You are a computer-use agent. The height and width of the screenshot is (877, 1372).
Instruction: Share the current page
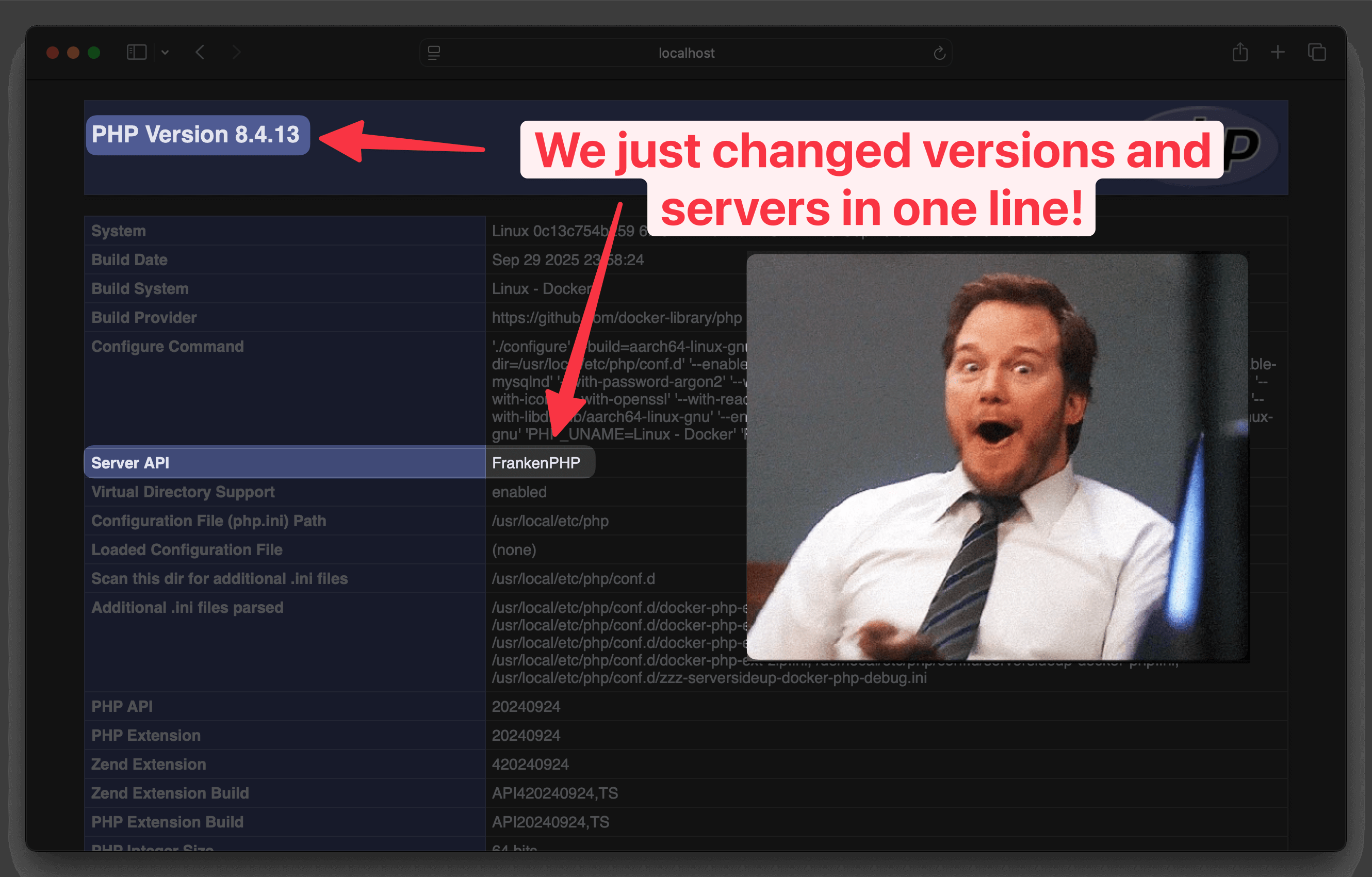(1240, 52)
